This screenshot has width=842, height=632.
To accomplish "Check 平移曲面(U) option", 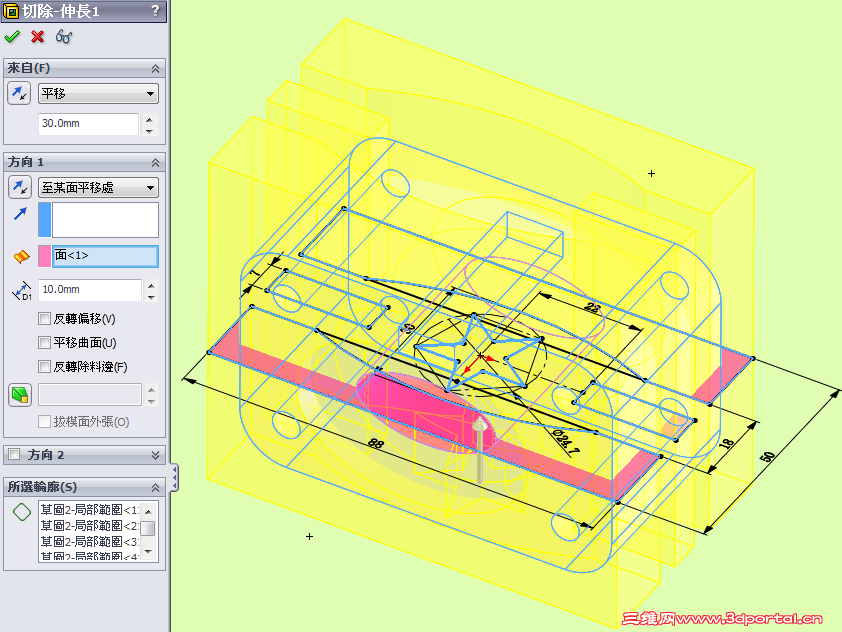I will (45, 342).
